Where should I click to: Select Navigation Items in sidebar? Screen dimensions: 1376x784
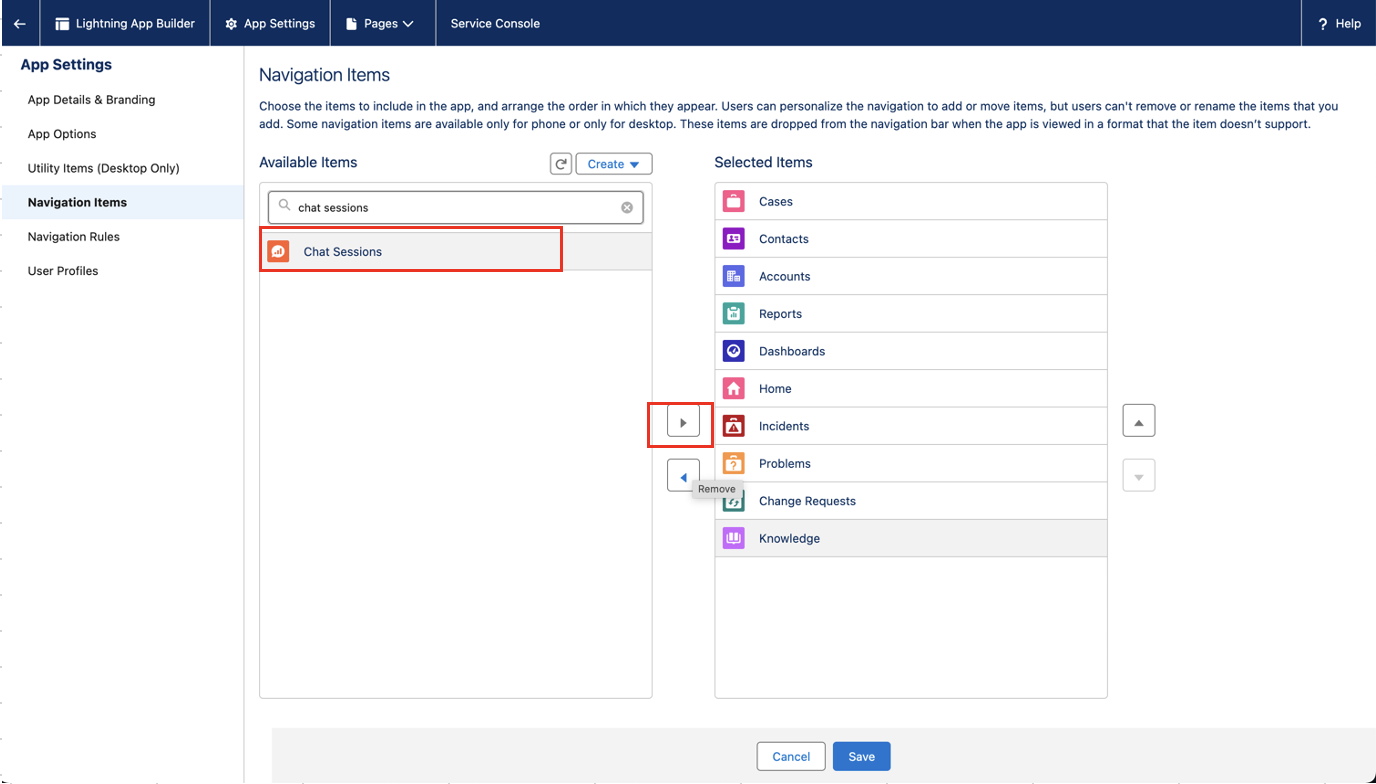click(122, 202)
